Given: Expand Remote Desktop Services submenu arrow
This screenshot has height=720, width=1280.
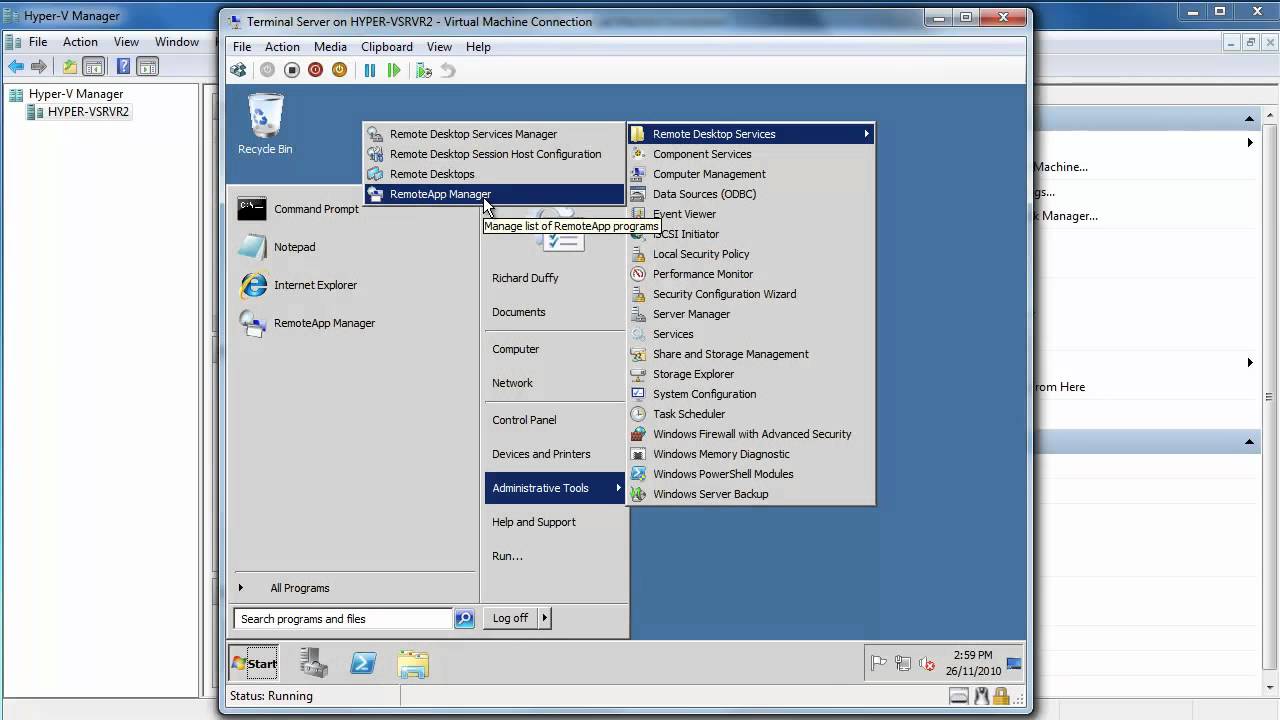Looking at the screenshot, I should (x=866, y=134).
